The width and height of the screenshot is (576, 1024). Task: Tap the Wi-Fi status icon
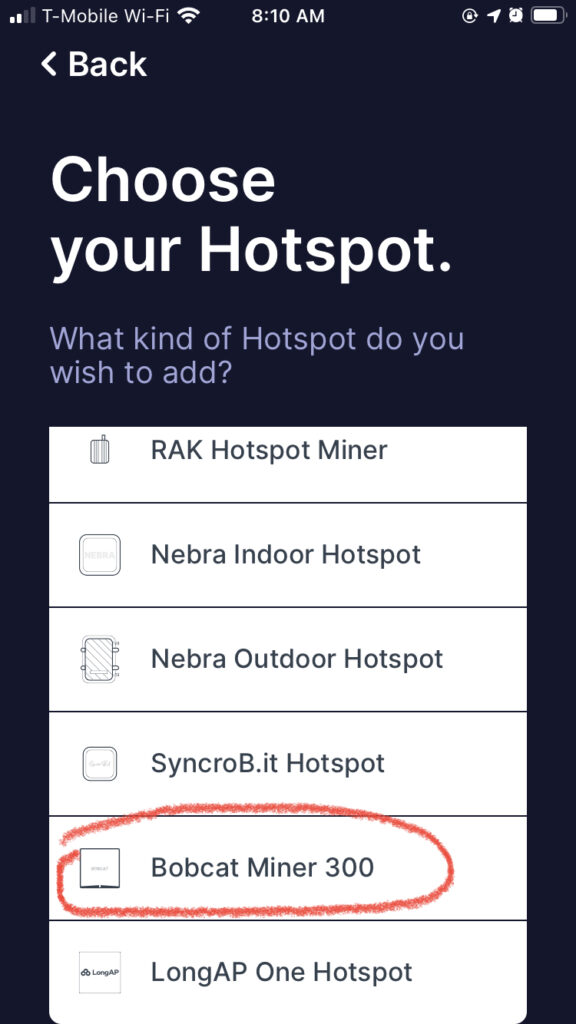tap(189, 16)
